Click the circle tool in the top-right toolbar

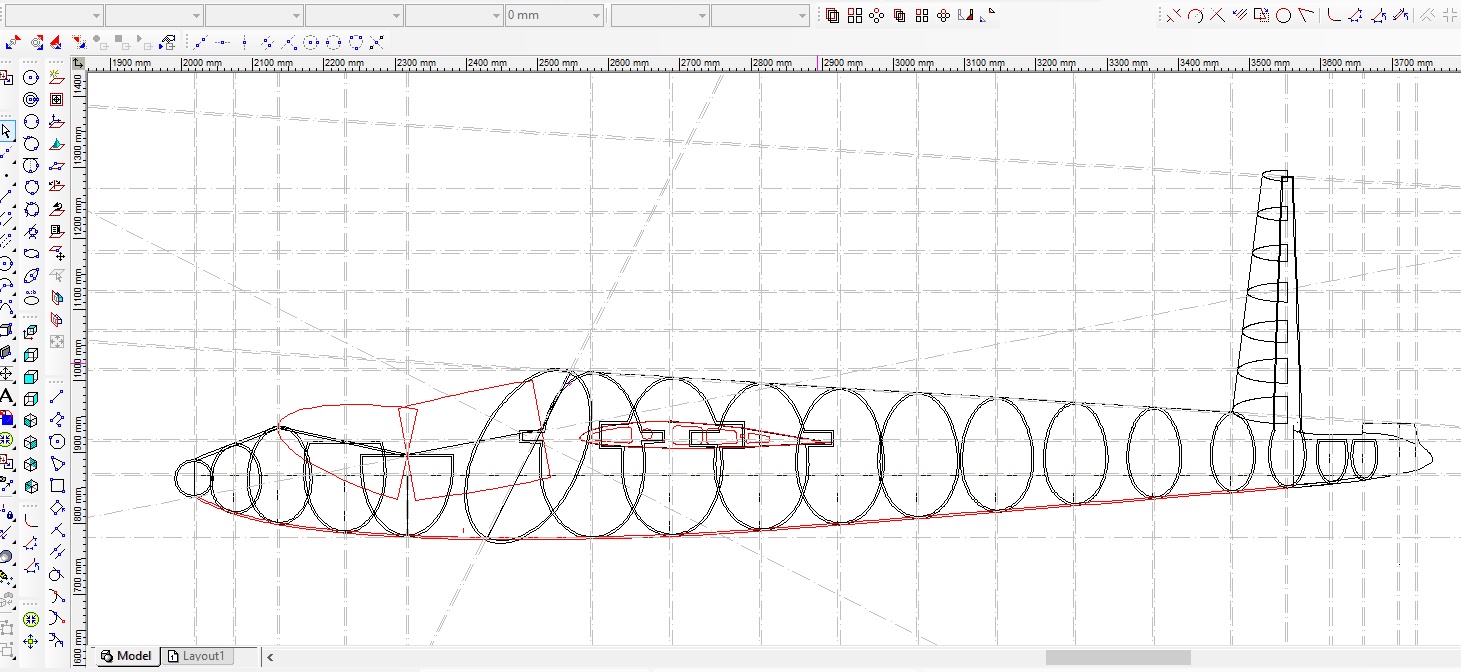[x=1284, y=15]
